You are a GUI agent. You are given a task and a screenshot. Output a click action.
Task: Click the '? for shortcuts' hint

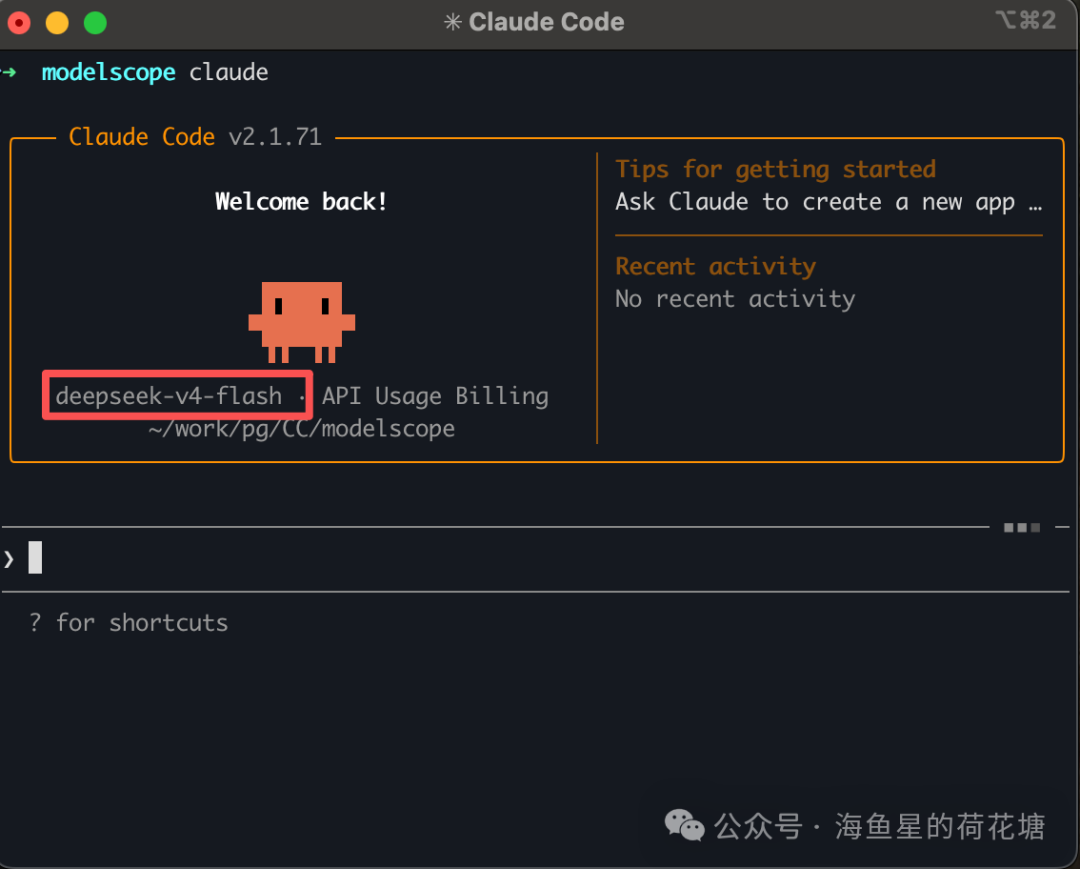(x=129, y=623)
